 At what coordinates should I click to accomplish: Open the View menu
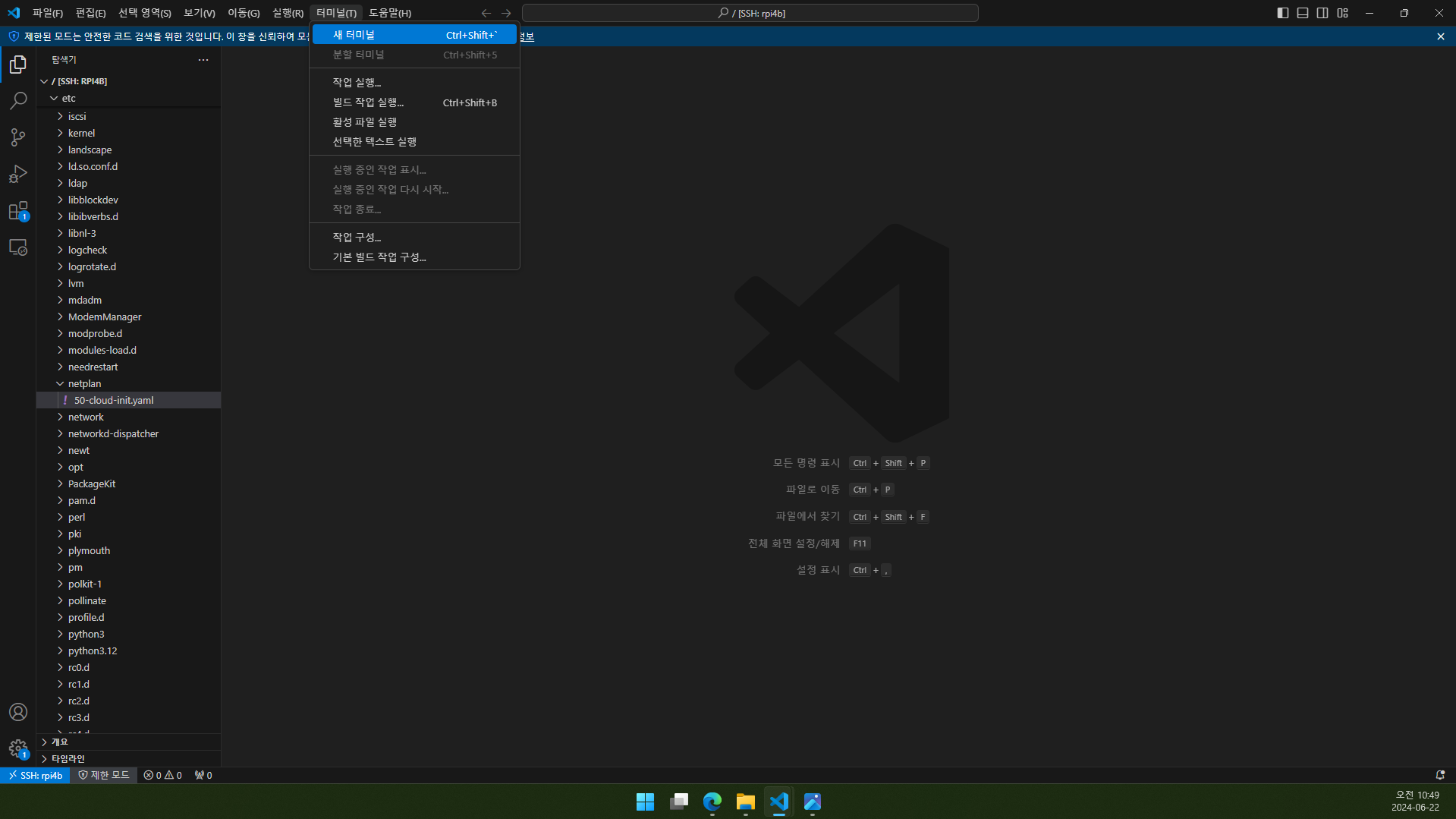(x=200, y=13)
